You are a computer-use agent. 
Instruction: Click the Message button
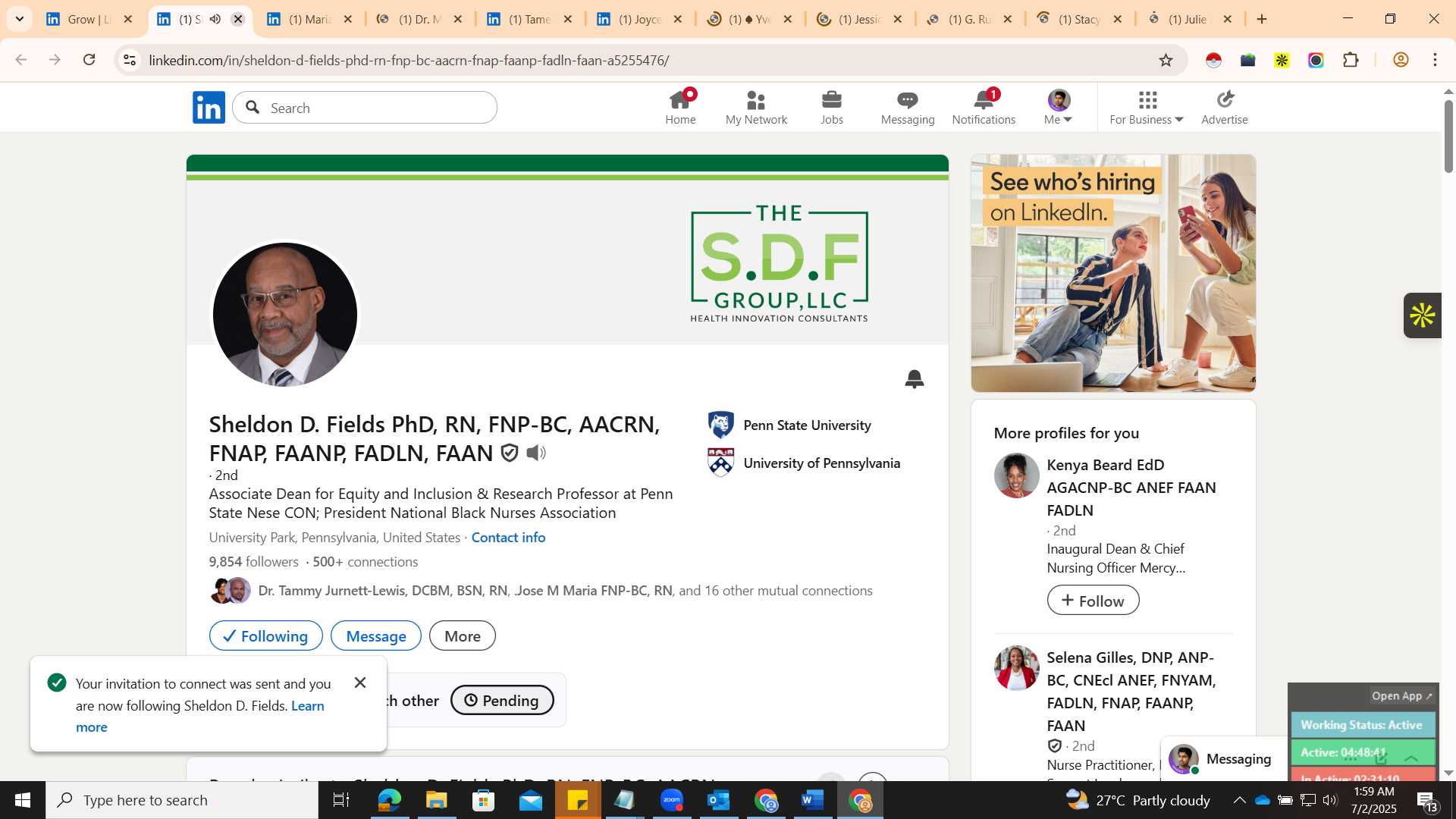376,636
